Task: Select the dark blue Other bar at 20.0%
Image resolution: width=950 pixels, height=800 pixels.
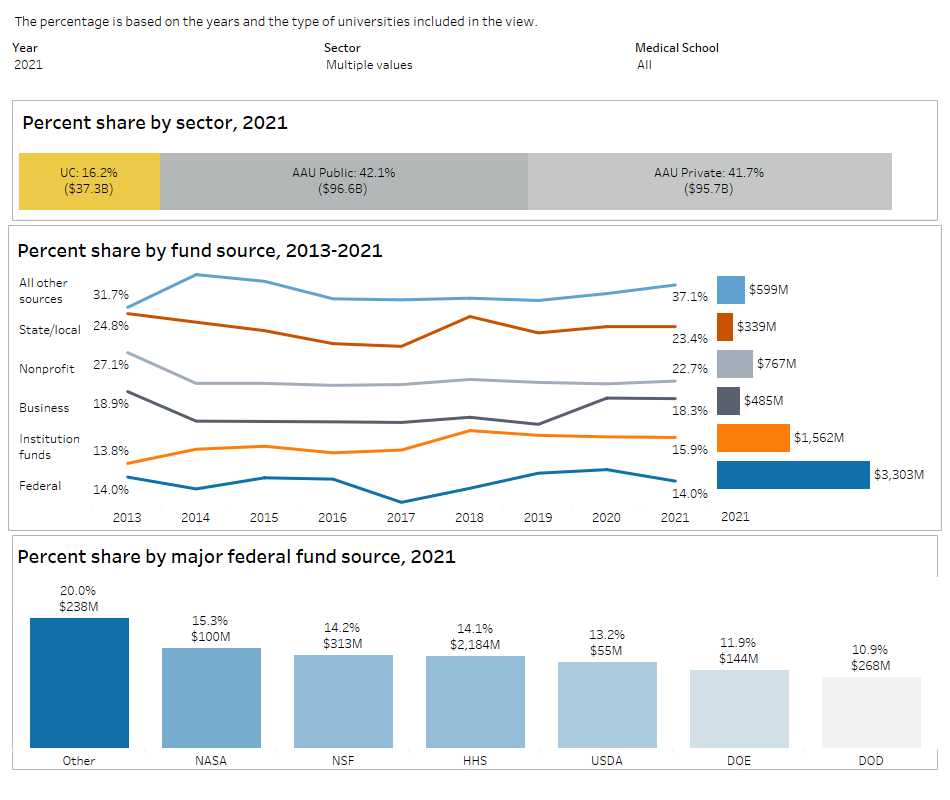Action: 78,682
